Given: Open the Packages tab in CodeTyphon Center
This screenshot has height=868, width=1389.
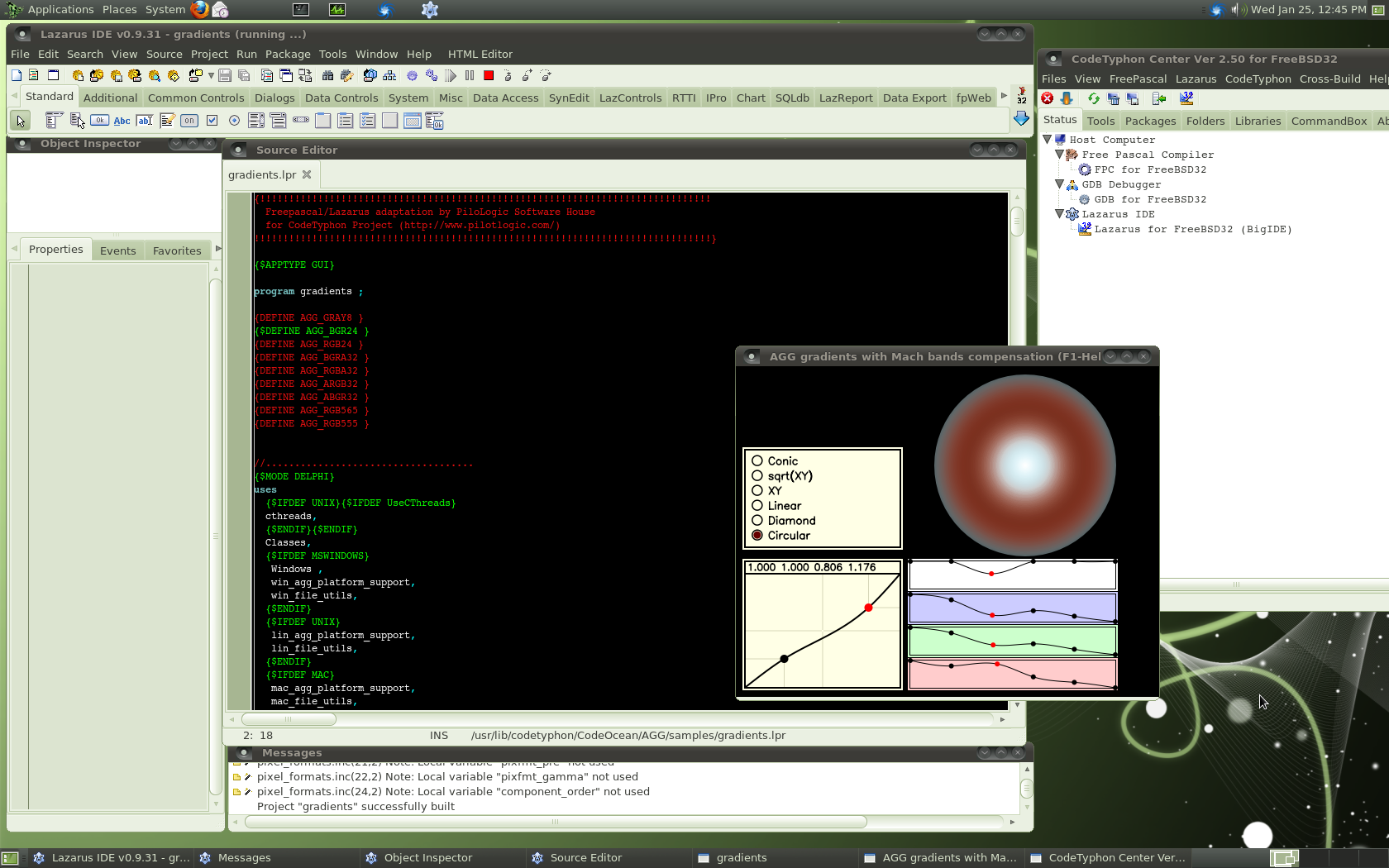Looking at the screenshot, I should pyautogui.click(x=1150, y=121).
